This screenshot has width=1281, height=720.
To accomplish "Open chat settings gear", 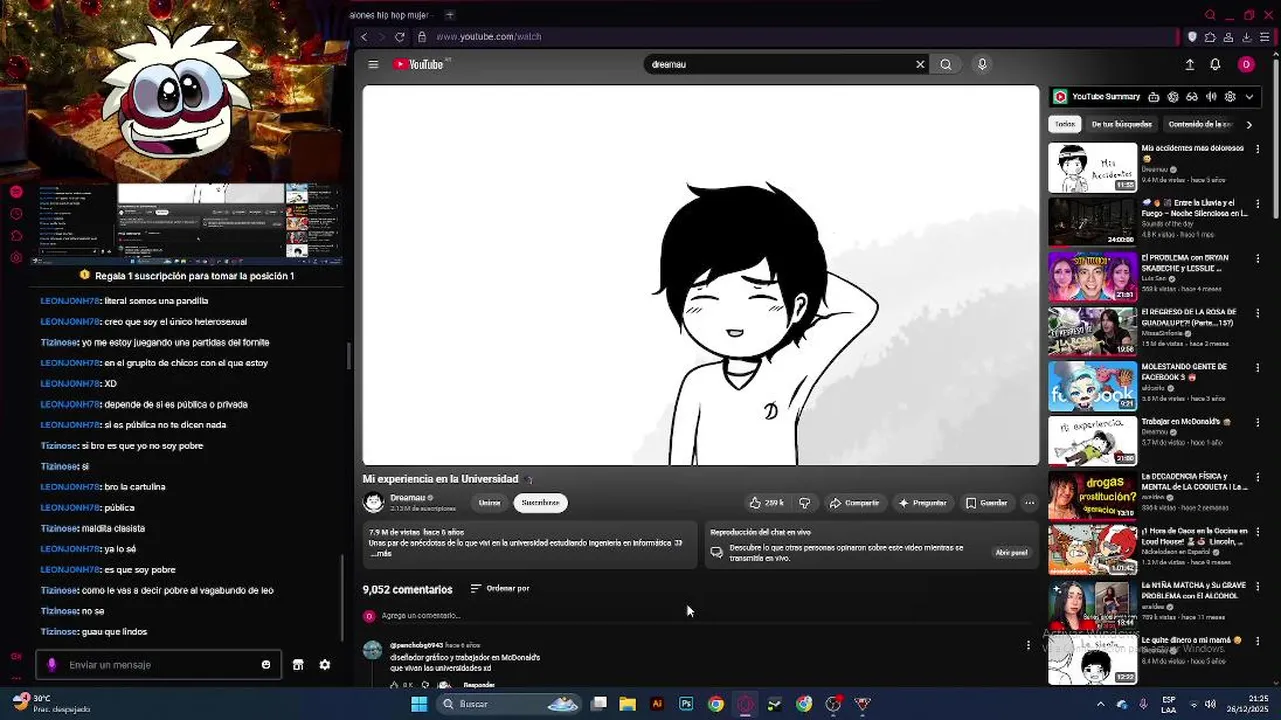I will 325,665.
